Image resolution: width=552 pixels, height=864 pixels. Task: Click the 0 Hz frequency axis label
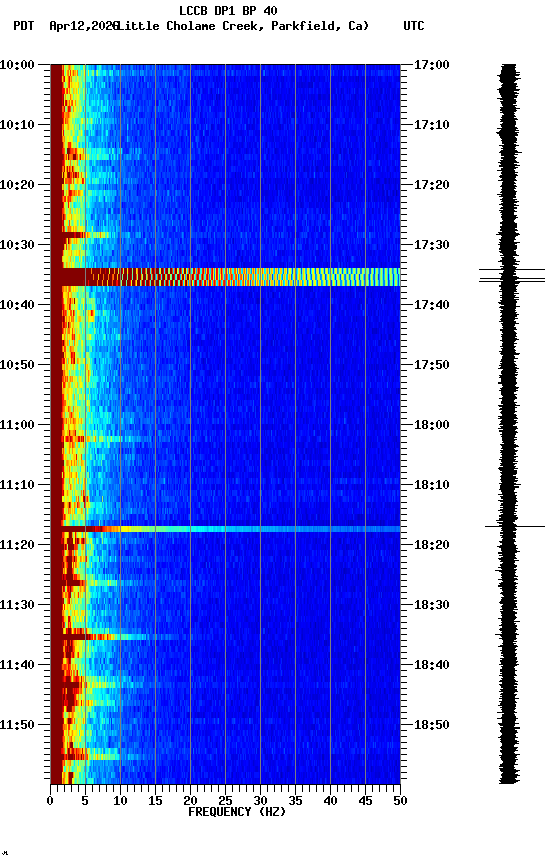coord(50,801)
